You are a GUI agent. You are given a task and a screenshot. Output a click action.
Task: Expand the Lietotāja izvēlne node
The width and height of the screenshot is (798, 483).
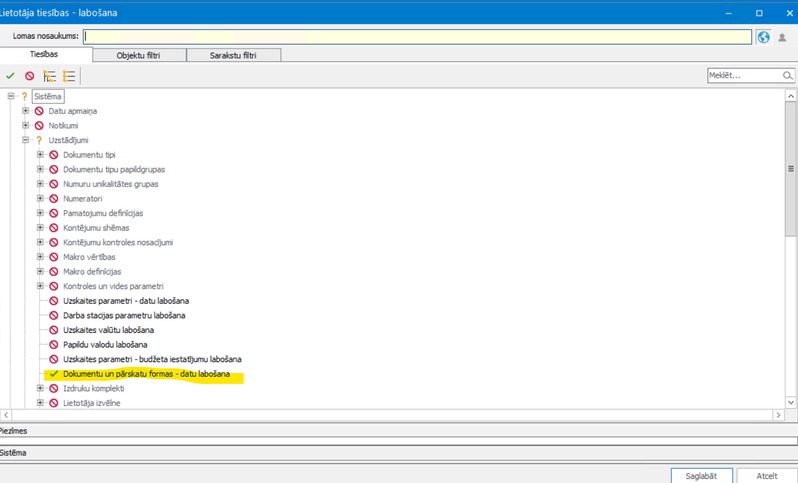point(40,403)
